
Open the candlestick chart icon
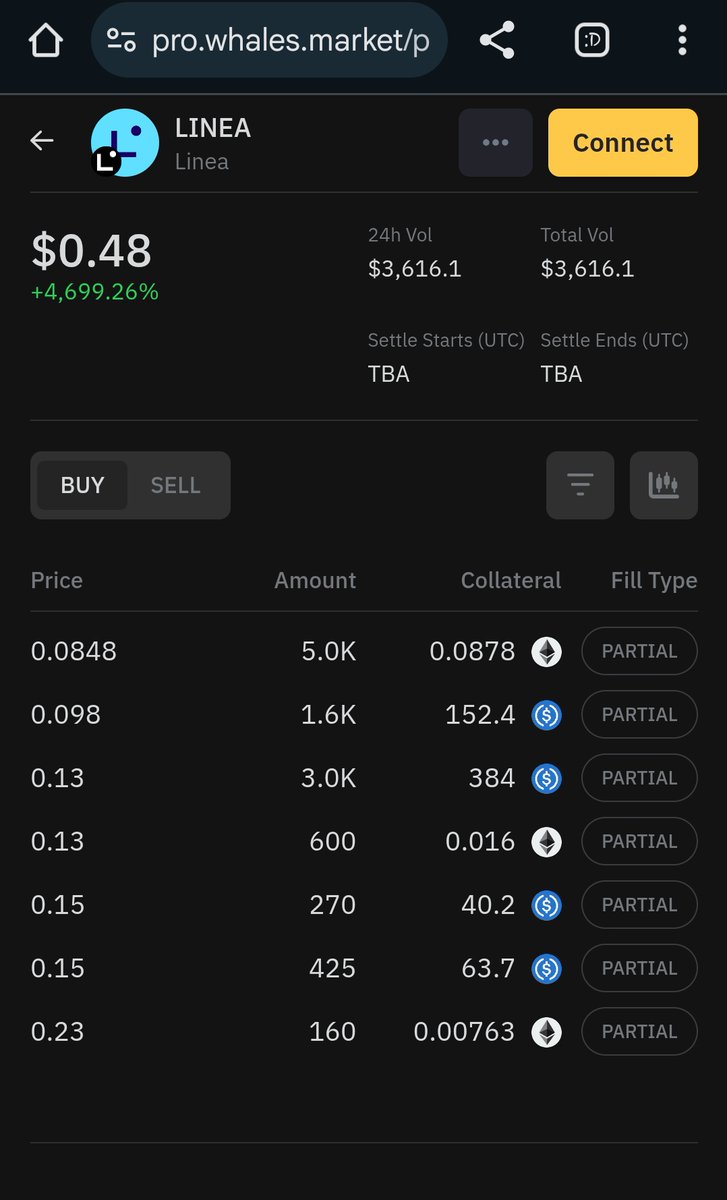click(664, 485)
